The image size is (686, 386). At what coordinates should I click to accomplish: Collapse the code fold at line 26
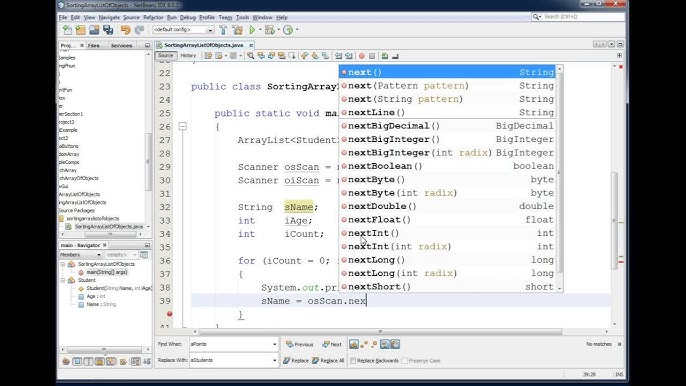click(182, 126)
